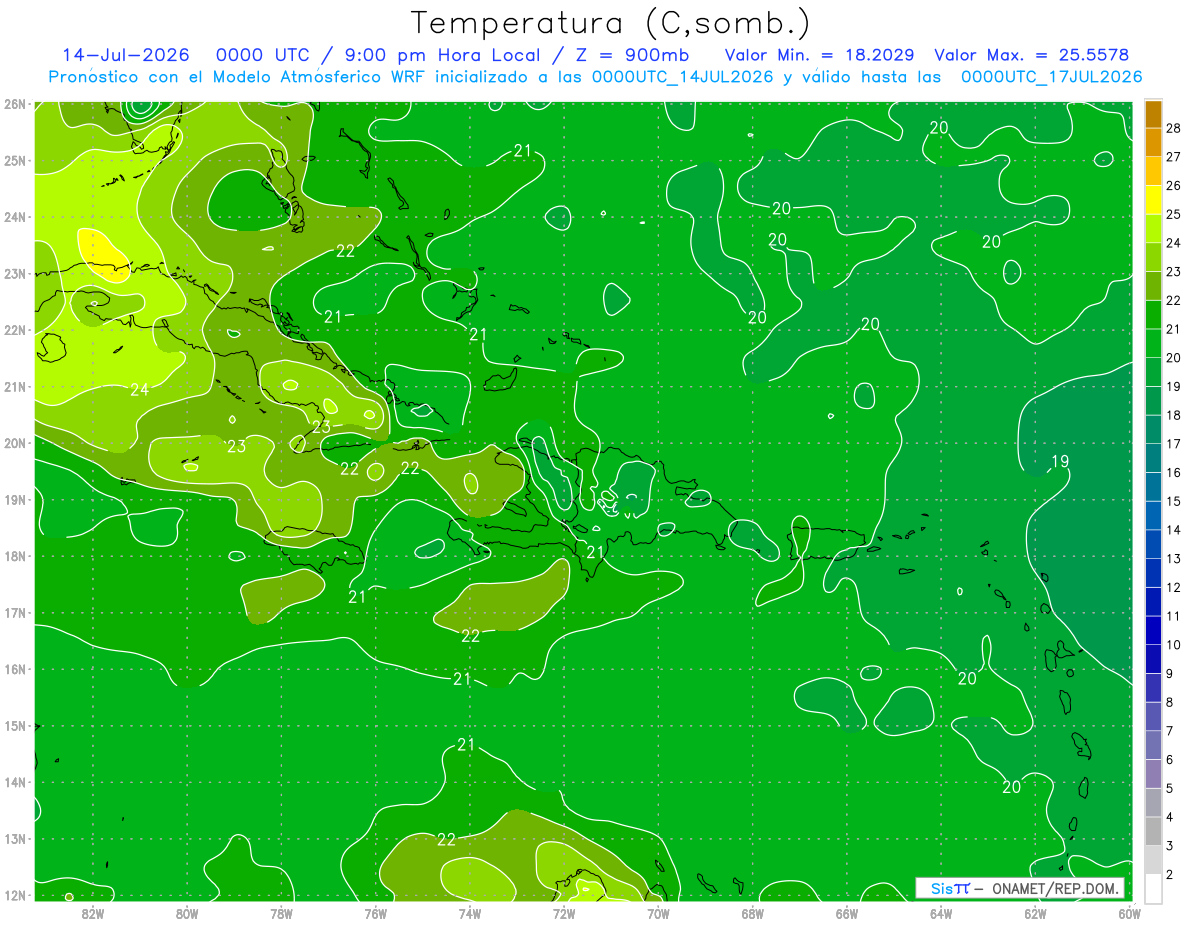Click the '24' contour label on the map
Image resolution: width=1200 pixels, height=927 pixels.
click(139, 390)
